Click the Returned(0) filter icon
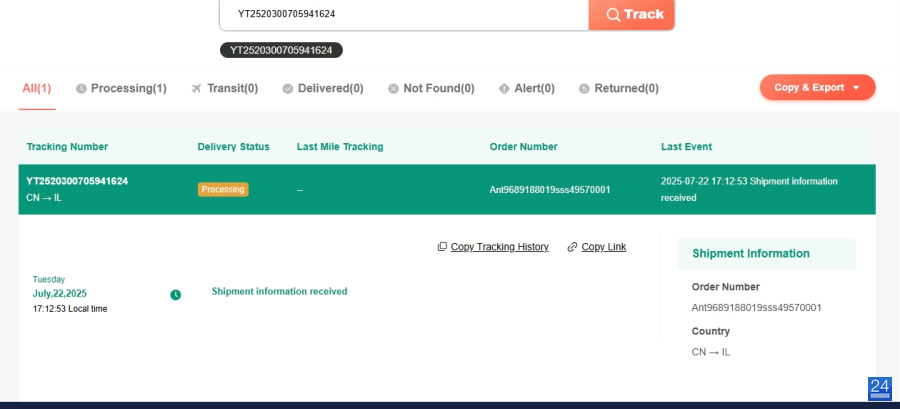 coord(584,88)
